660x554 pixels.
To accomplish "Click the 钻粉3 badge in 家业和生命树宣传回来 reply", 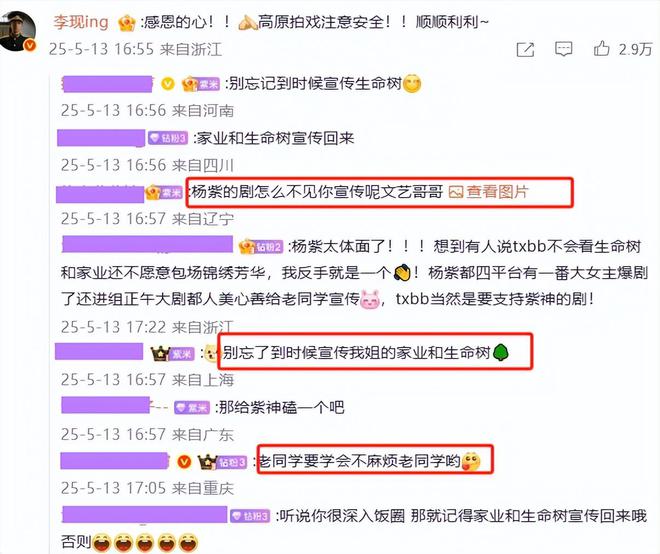I will [x=168, y=138].
